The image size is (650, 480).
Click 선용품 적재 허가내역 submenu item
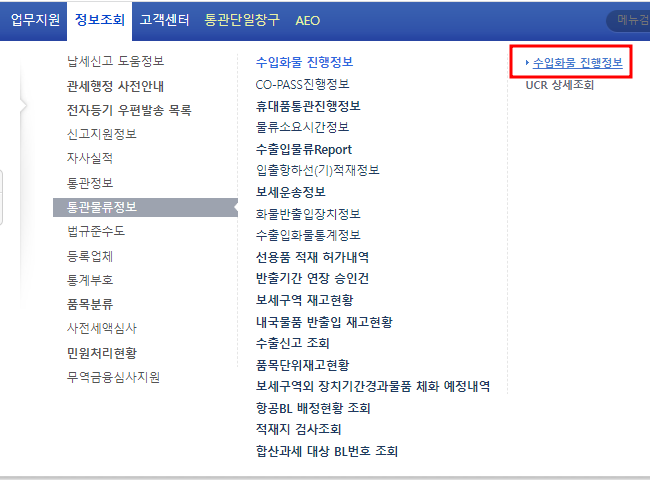point(312,257)
